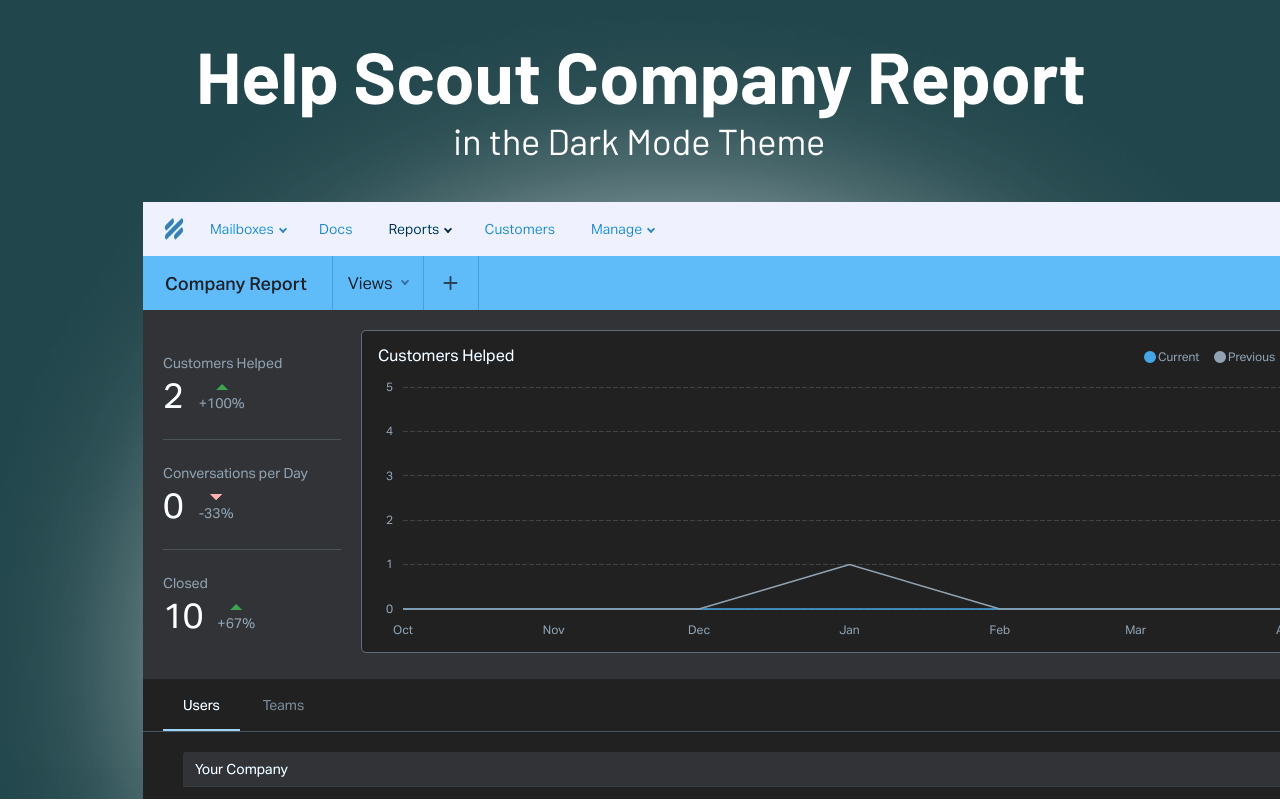Expand the Manage menu
The height and width of the screenshot is (800, 1280).
[x=622, y=229]
